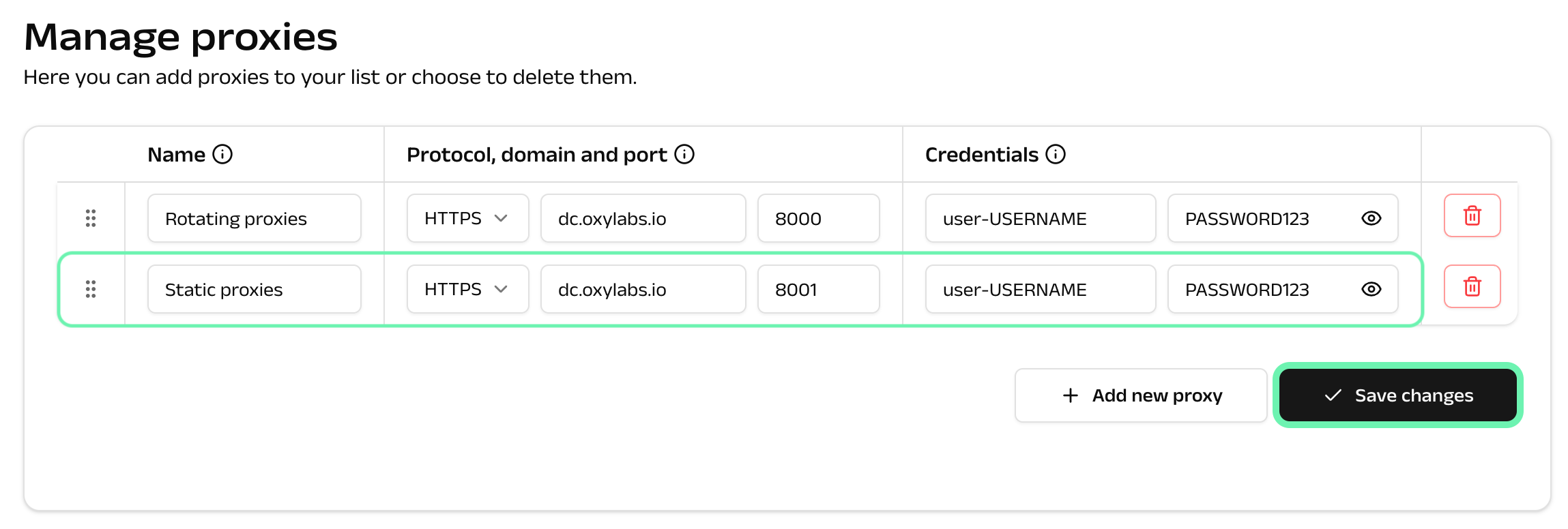Screen dimensions: 1568x529
Task: Show password for Static proxies
Action: (1371, 289)
